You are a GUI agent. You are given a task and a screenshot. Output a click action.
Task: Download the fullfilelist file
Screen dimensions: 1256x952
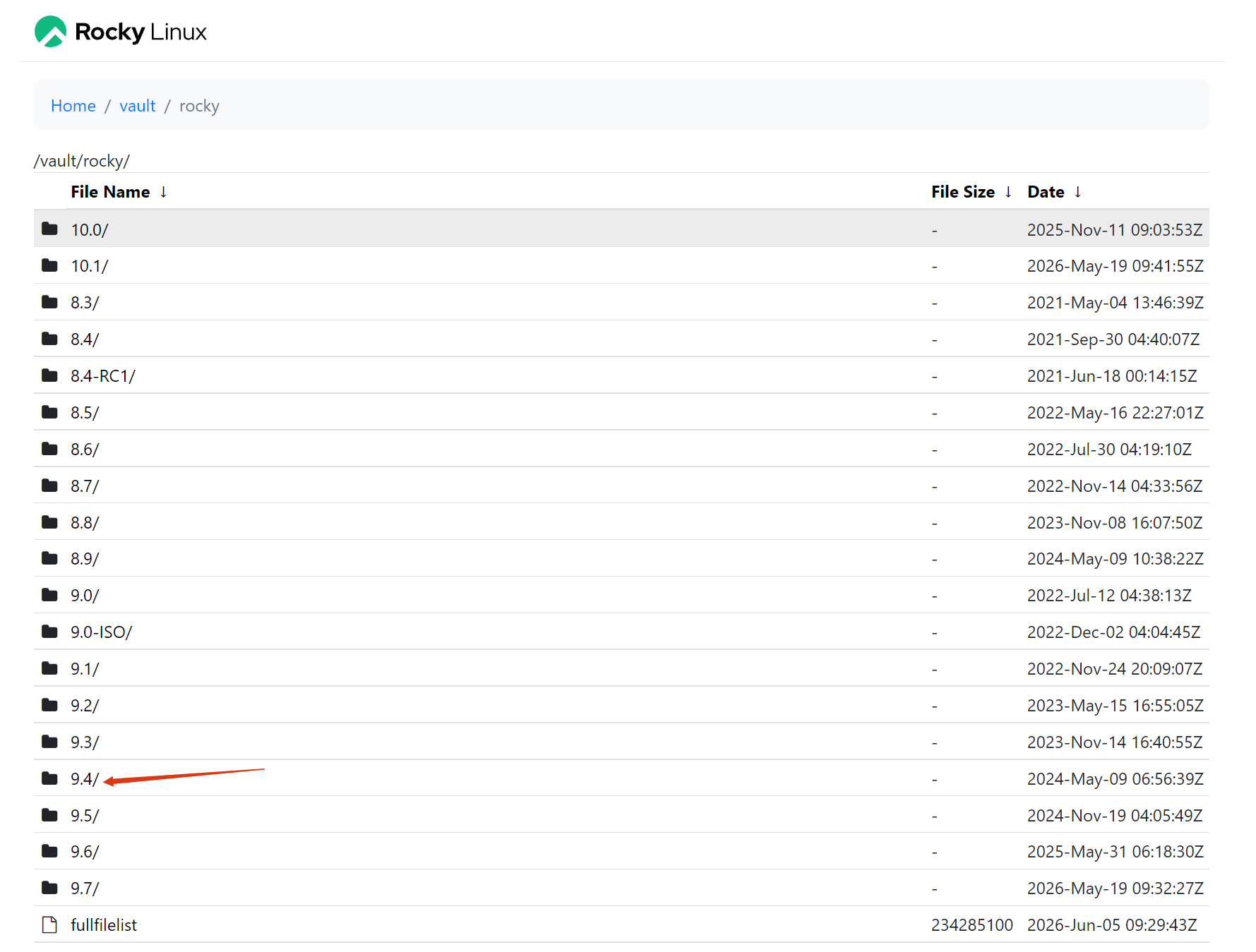(104, 925)
